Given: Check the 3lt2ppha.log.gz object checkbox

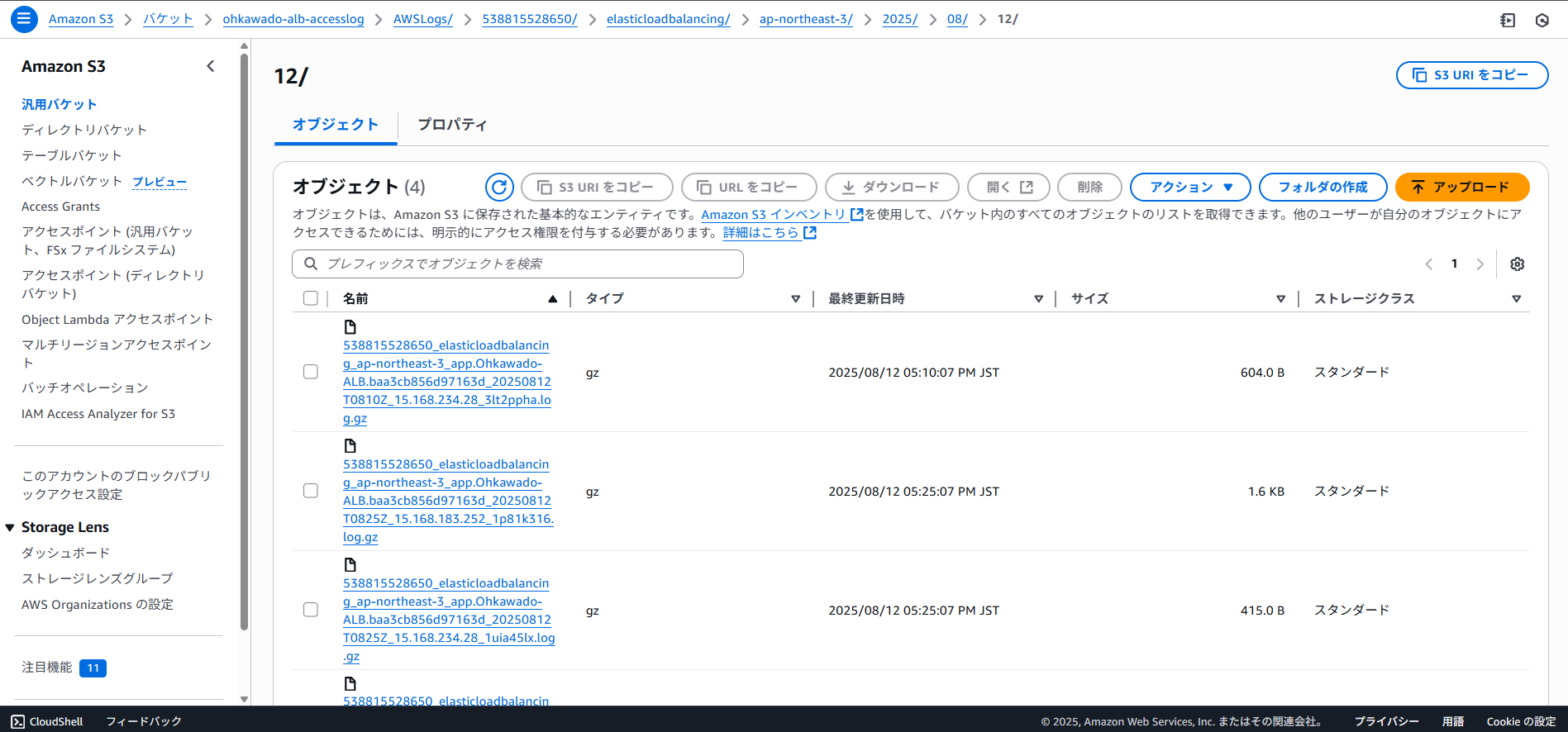Looking at the screenshot, I should click(311, 372).
